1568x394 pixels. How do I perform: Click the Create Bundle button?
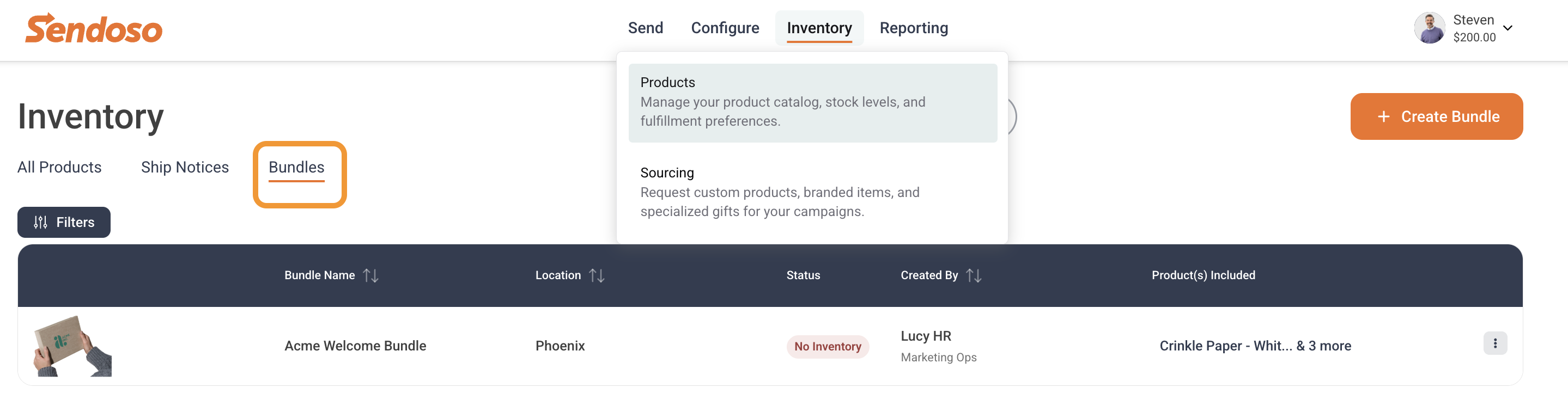(1437, 117)
